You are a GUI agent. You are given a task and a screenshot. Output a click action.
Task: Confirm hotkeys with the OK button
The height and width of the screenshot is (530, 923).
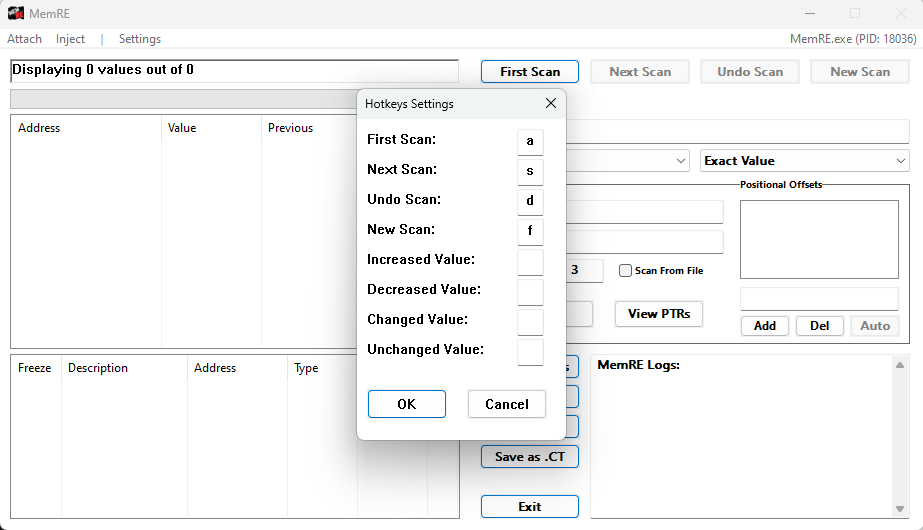[x=406, y=404]
